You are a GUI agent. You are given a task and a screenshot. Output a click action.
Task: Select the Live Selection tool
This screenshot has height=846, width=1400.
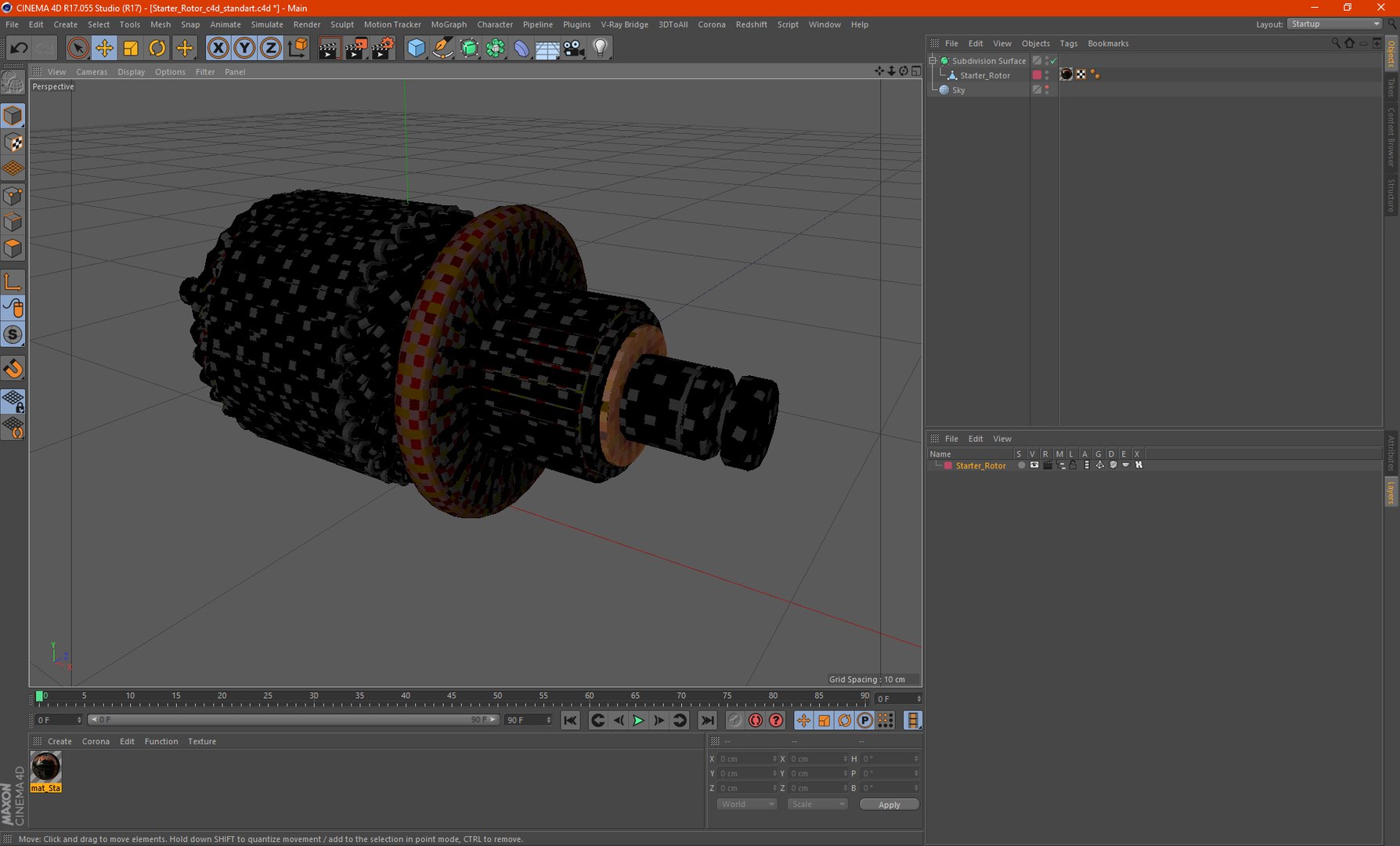(78, 48)
